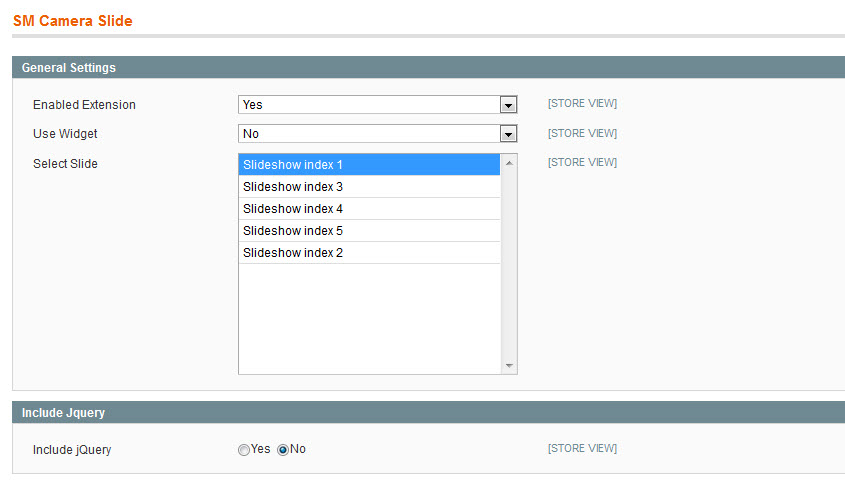Click the Use Widget label

pos(65,134)
